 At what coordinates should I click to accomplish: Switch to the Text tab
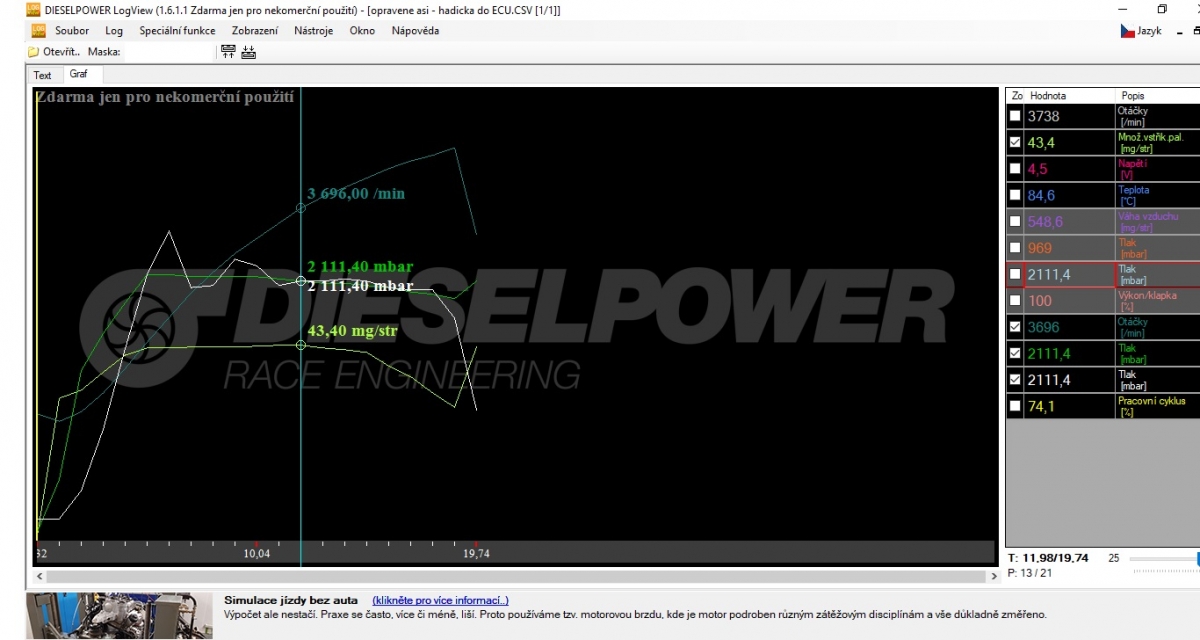tap(42, 75)
